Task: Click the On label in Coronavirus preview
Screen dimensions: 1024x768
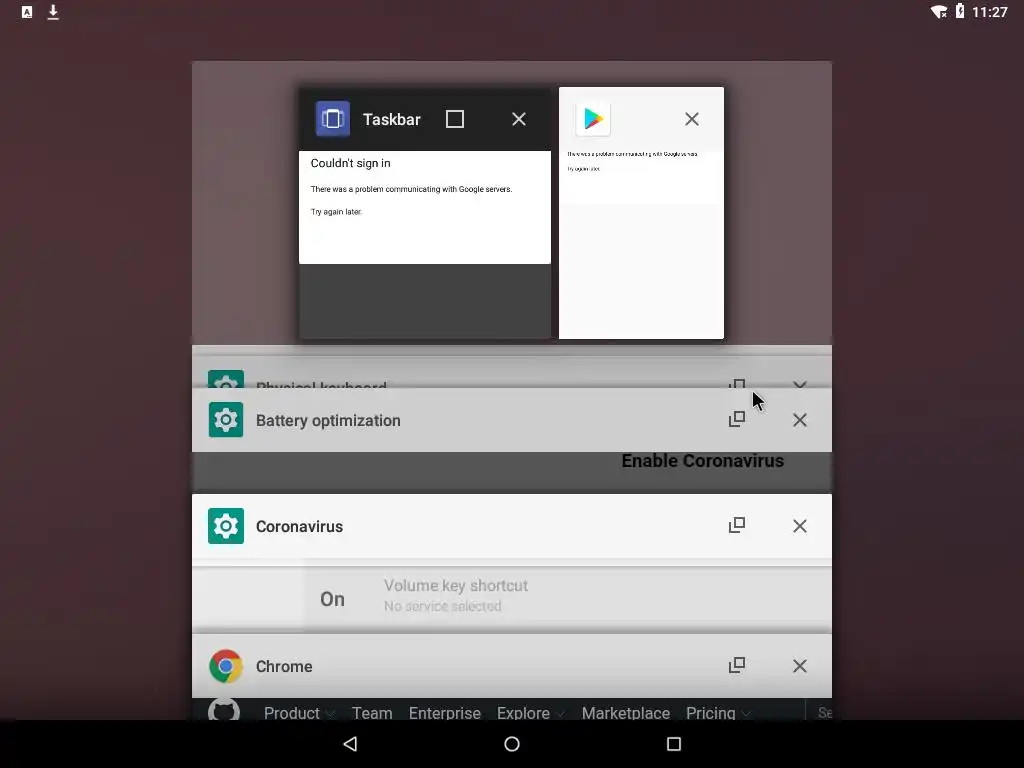Action: pos(332,599)
